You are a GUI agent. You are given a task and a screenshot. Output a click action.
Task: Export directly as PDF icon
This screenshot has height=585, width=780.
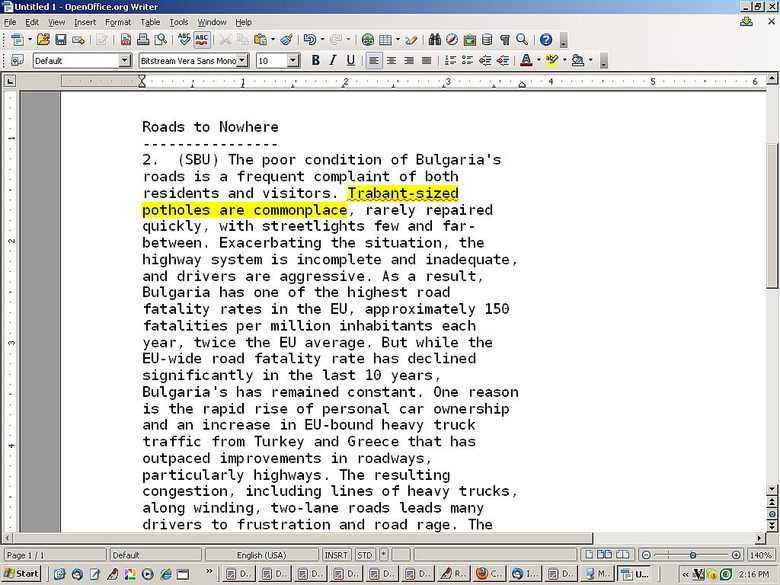coord(126,40)
